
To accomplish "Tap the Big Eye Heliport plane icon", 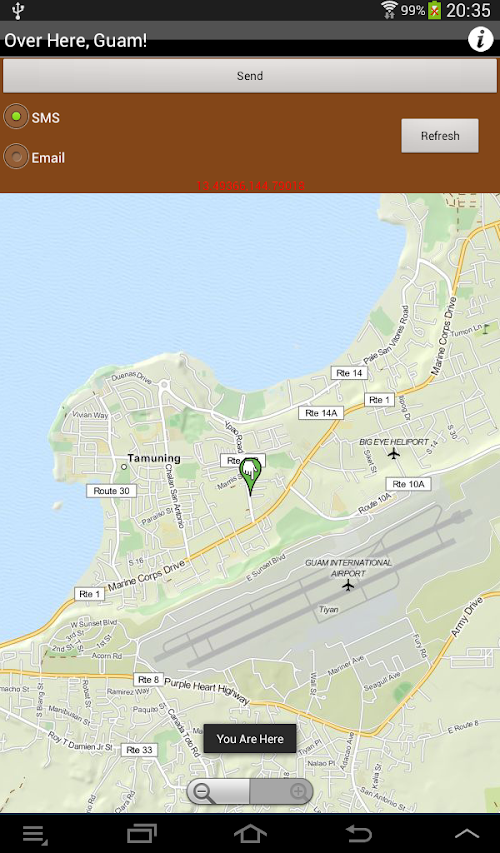I will [394, 453].
